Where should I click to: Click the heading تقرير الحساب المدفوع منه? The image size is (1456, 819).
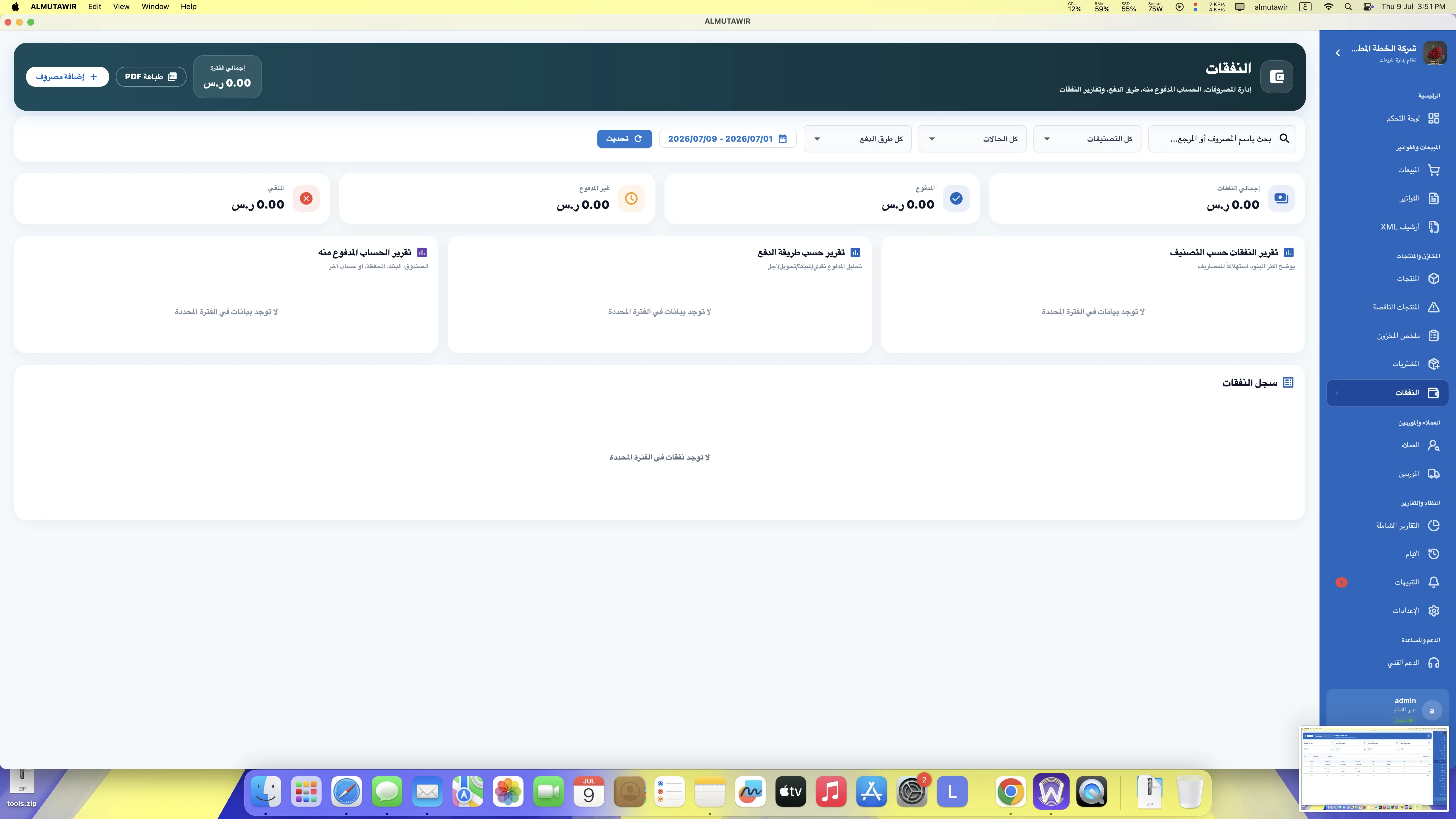tap(365, 253)
